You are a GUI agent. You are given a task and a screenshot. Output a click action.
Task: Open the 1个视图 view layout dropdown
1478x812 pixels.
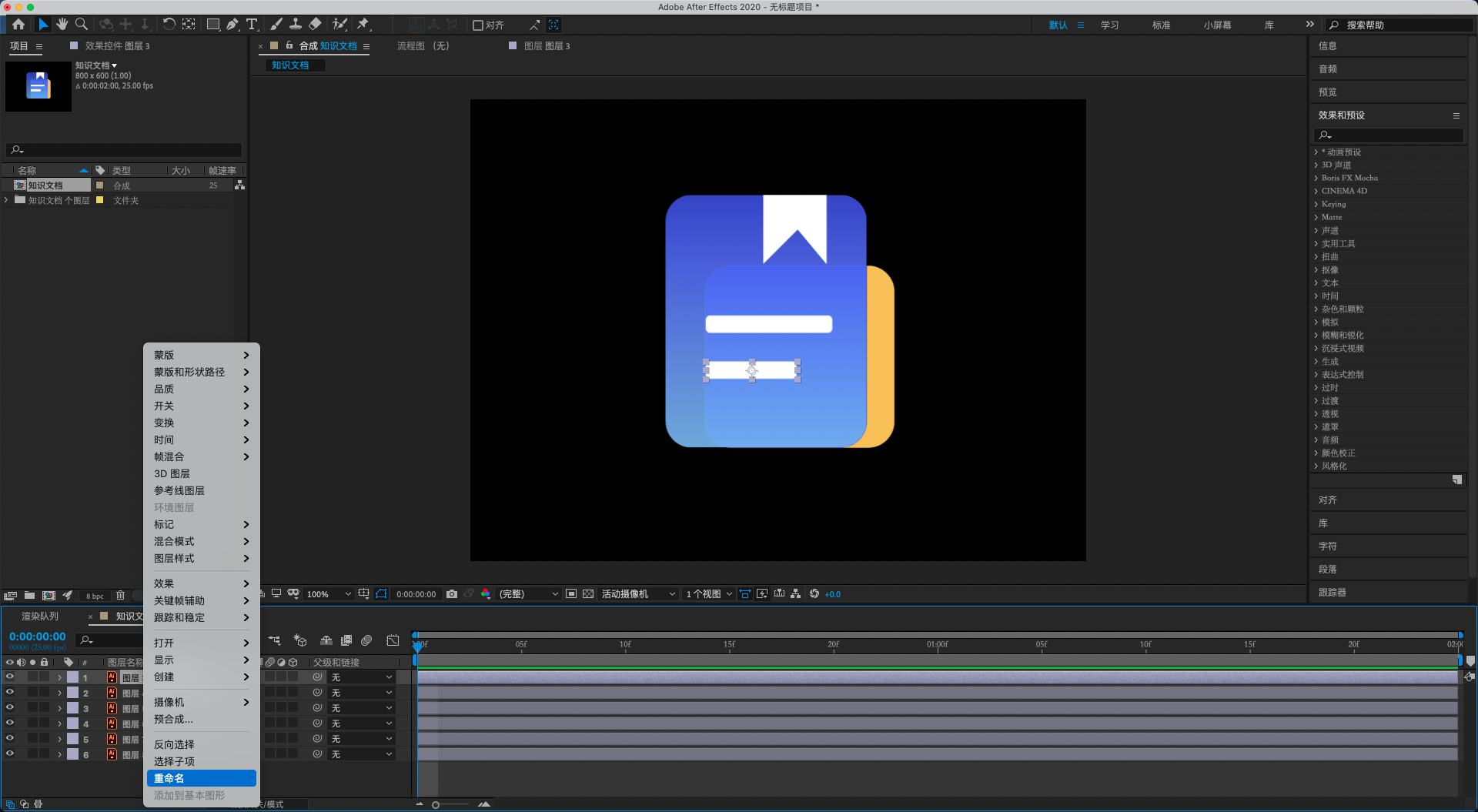click(x=709, y=594)
